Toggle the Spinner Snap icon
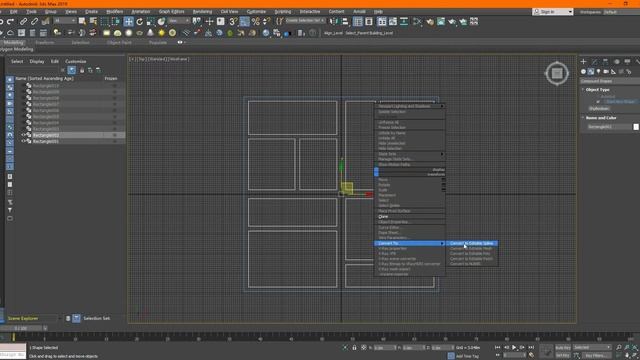The width and height of the screenshot is (640, 360). 267,21
